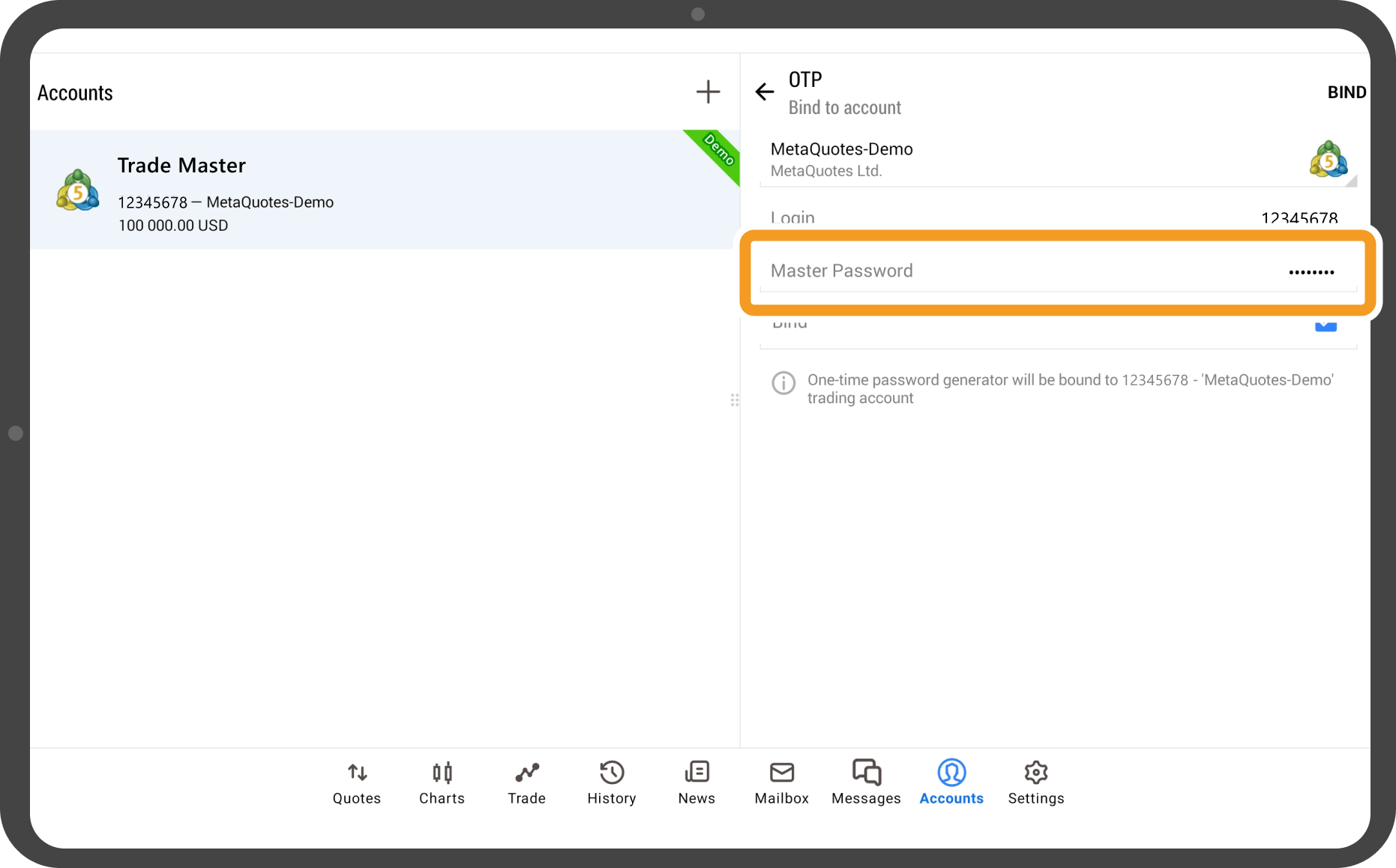Grab the panel divider handle
The height and width of the screenshot is (868, 1396).
(735, 400)
